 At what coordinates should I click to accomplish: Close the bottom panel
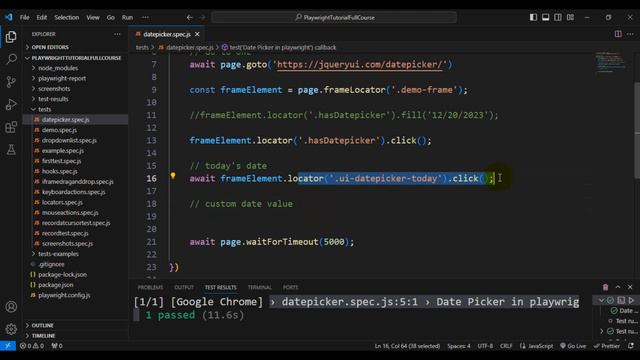point(630,287)
